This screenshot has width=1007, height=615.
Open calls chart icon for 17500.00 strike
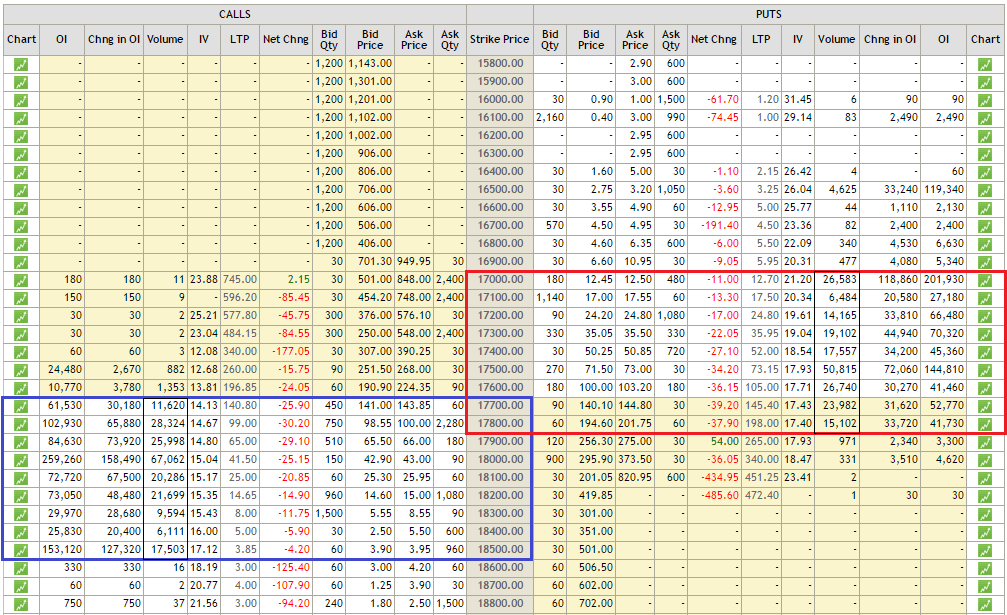[21, 370]
